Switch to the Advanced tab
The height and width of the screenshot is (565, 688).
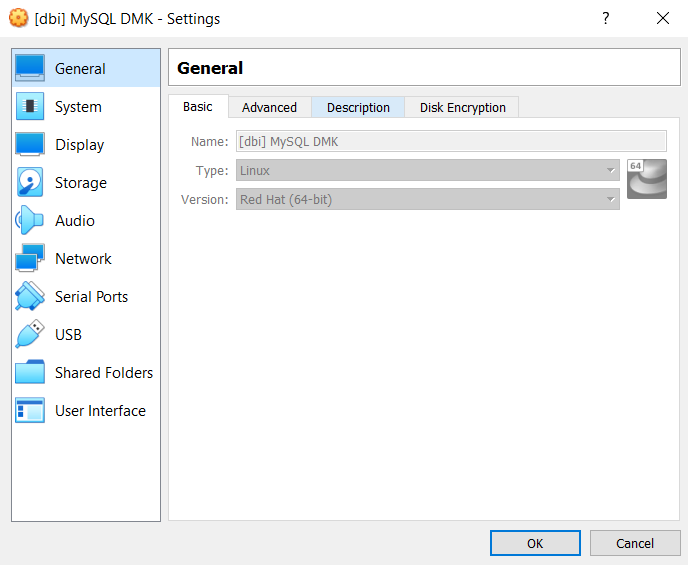click(x=269, y=107)
